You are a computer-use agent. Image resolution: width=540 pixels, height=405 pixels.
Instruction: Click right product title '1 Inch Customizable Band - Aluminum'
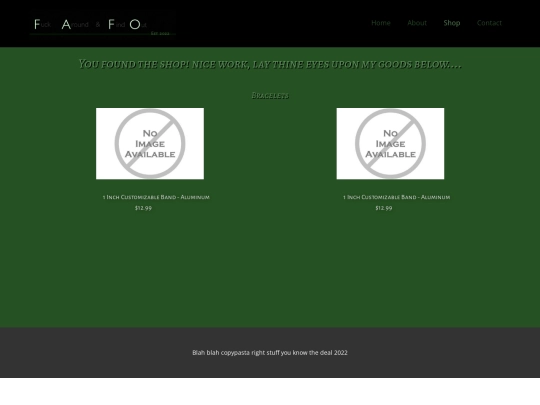pos(396,197)
